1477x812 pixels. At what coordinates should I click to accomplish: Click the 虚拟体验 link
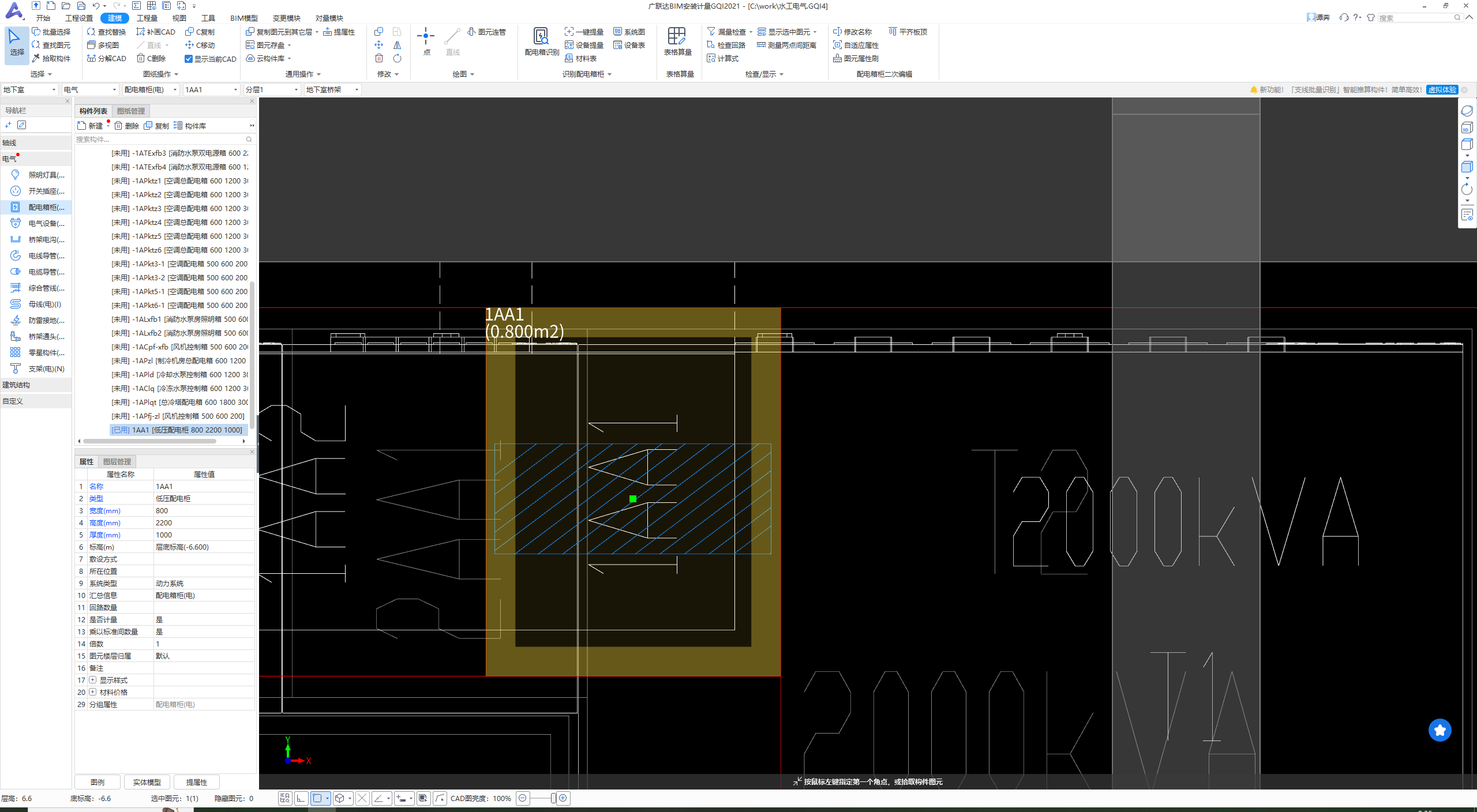tap(1442, 89)
